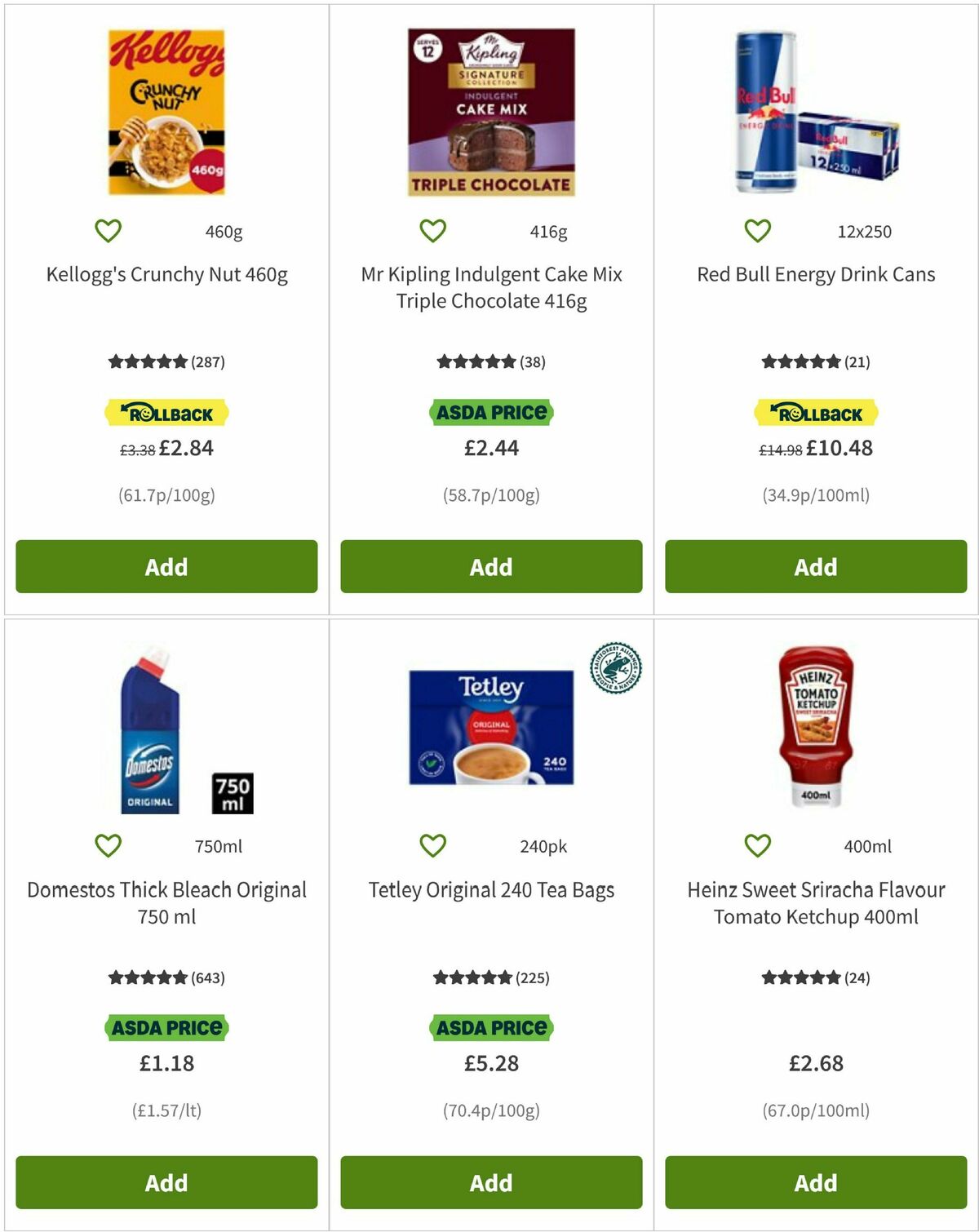Image resolution: width=979 pixels, height=1232 pixels.
Task: Favourite Kellogg's Crunchy Nut with the heart icon
Action: [x=109, y=231]
